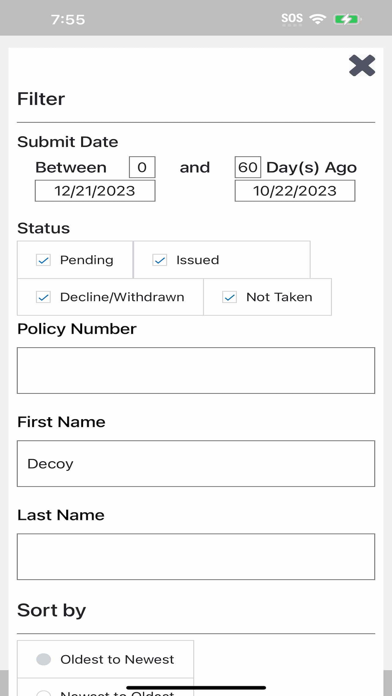Viewport: 392px width, 696px height.
Task: Toggle the Decline/Withdrawn checkbox
Action: [x=44, y=297]
